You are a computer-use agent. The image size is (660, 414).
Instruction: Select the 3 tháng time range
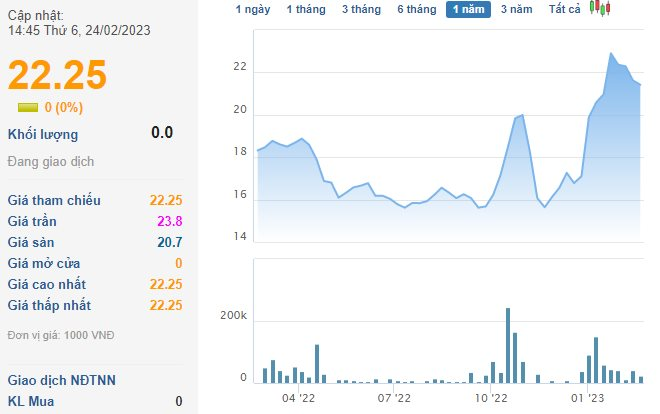[361, 9]
